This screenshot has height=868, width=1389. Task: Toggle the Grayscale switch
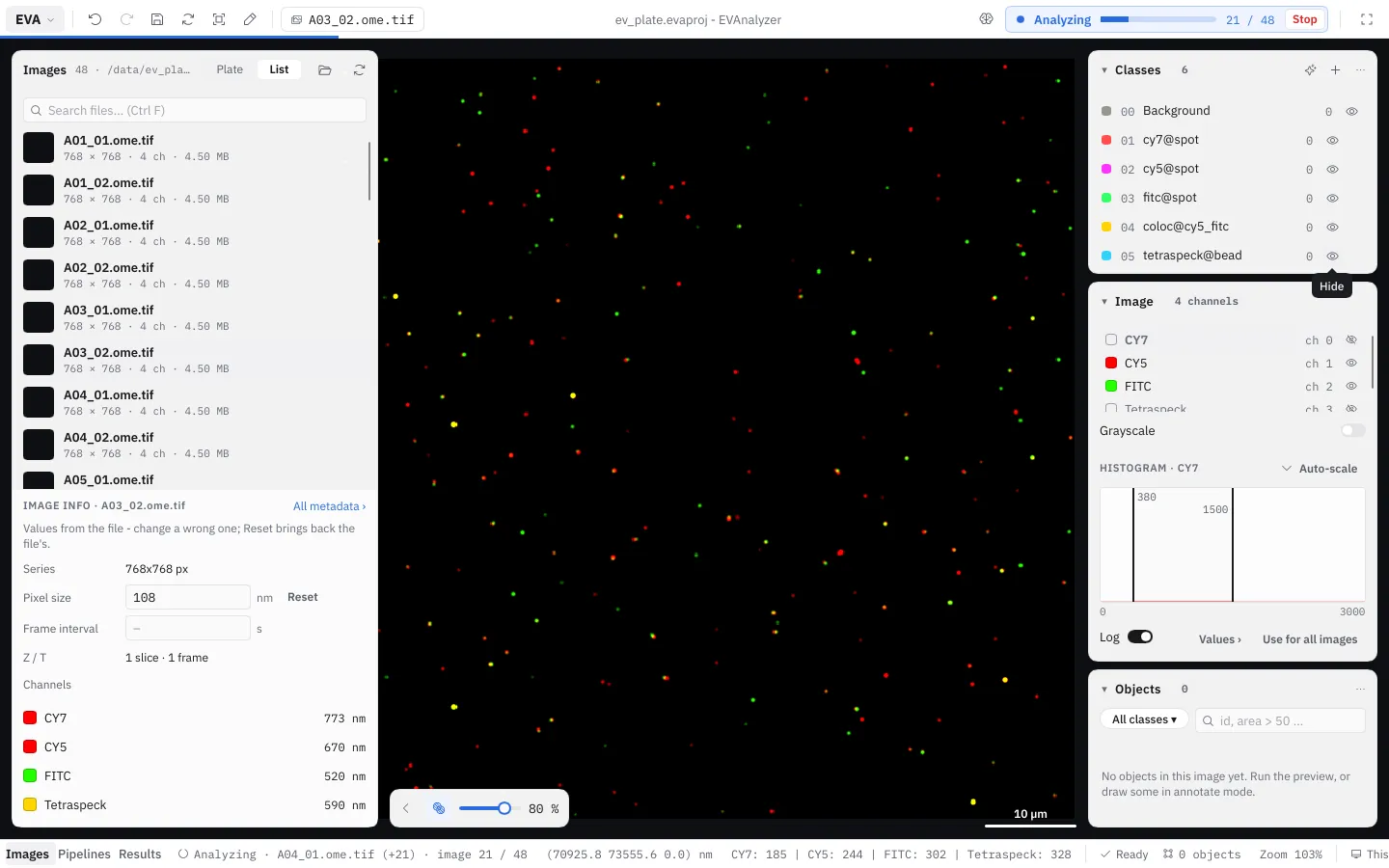pos(1353,430)
